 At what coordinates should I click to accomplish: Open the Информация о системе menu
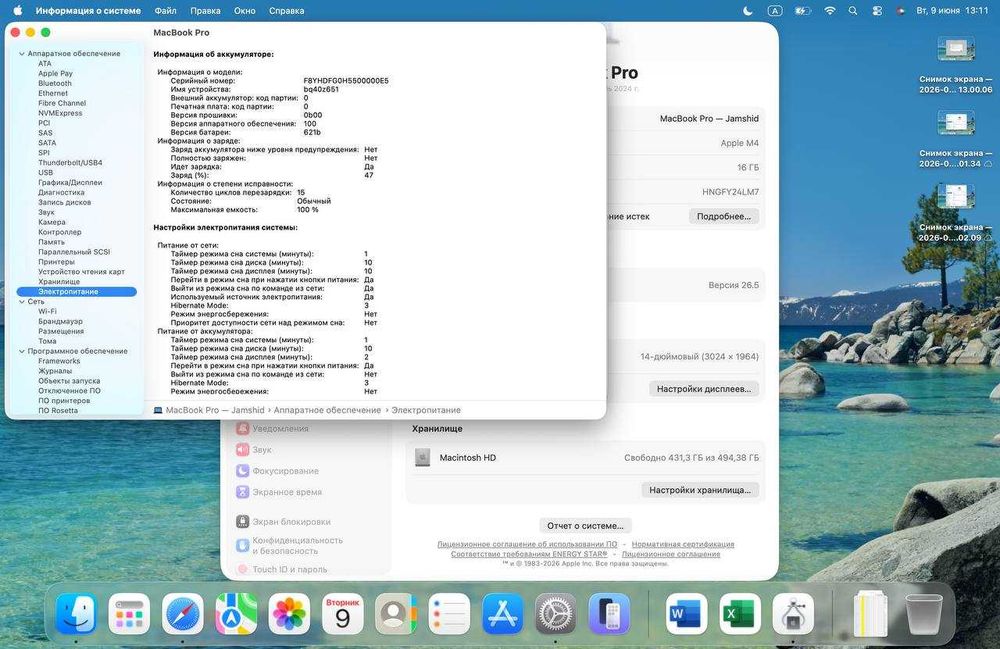88,11
